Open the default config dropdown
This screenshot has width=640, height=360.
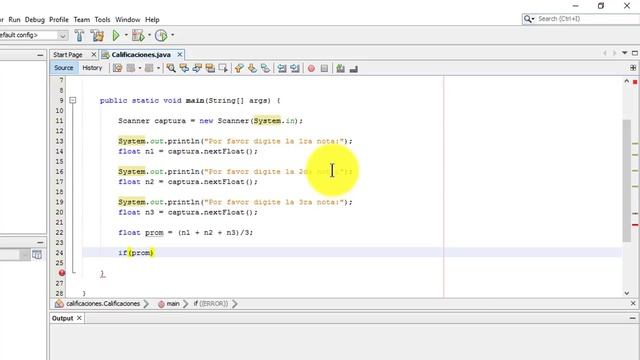[x=62, y=36]
